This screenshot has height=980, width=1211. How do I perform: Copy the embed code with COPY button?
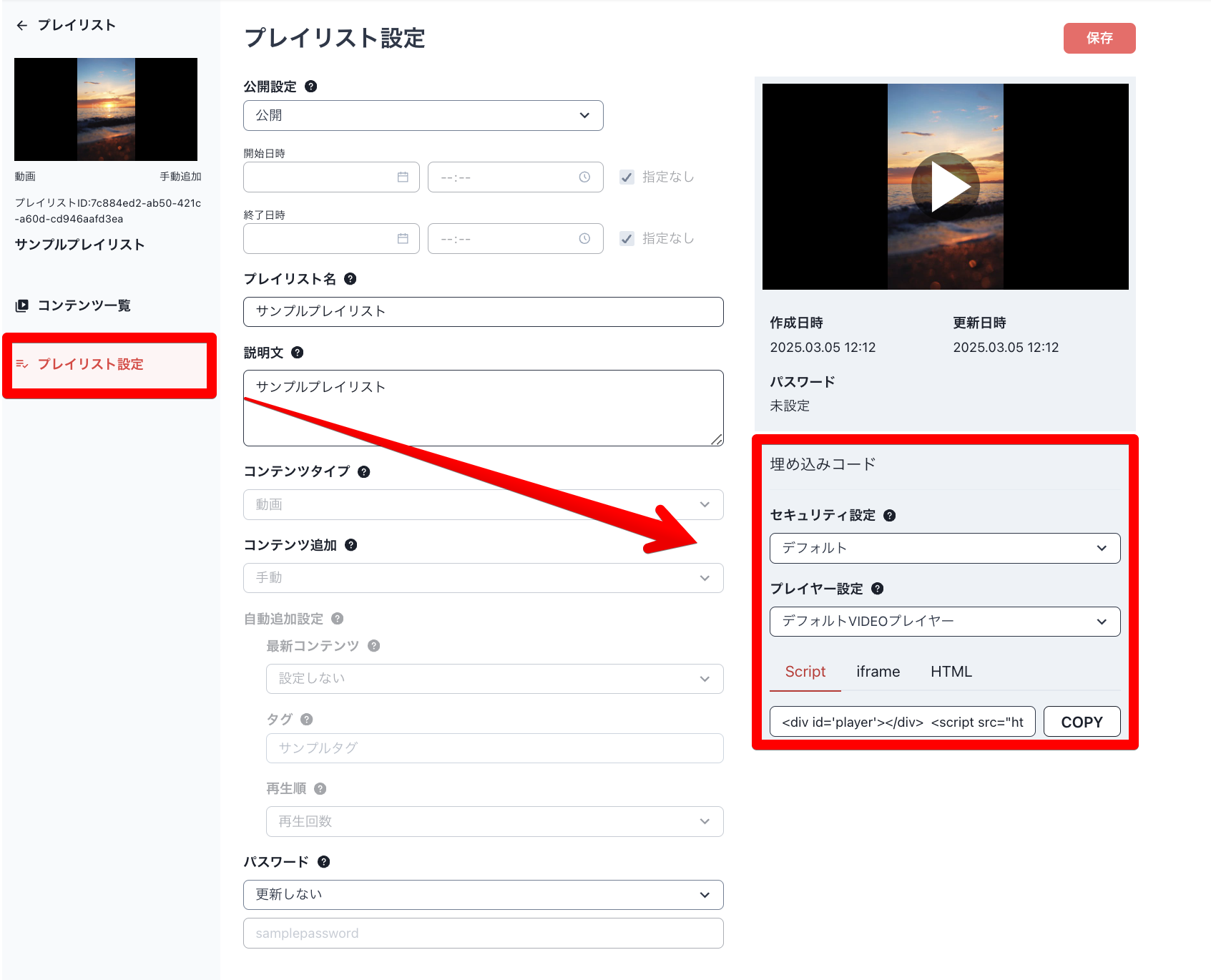click(x=1082, y=721)
